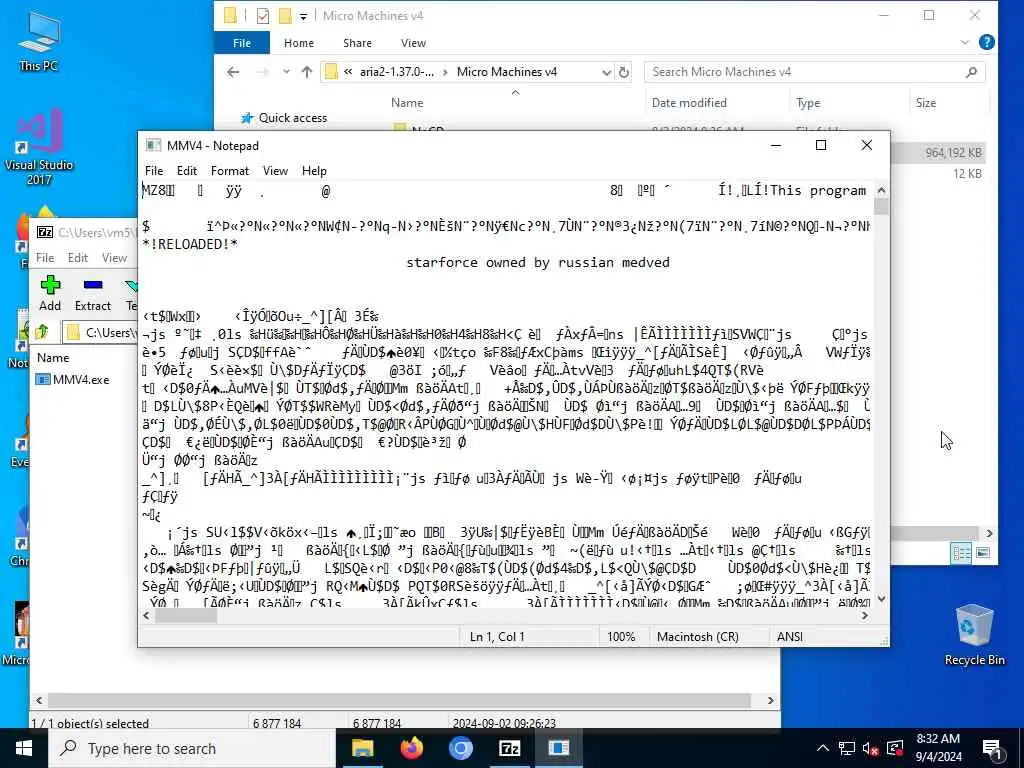The height and width of the screenshot is (768, 1024).
Task: Open Visual Studio 2017 desktop shortcut
Action: [x=39, y=147]
